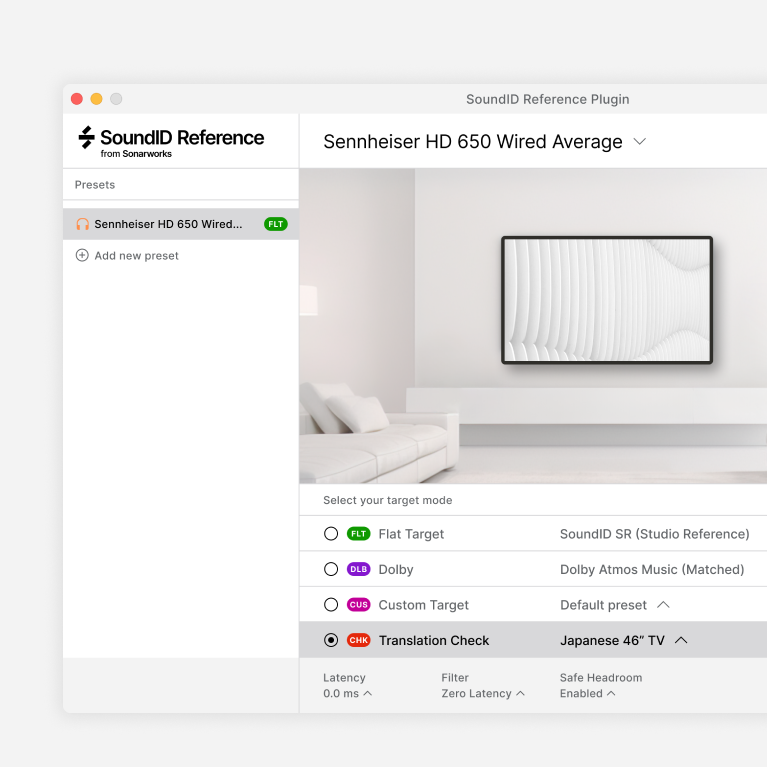Open the Filter Zero Latency chevron
Image resolution: width=767 pixels, height=767 pixels.
click(520, 694)
